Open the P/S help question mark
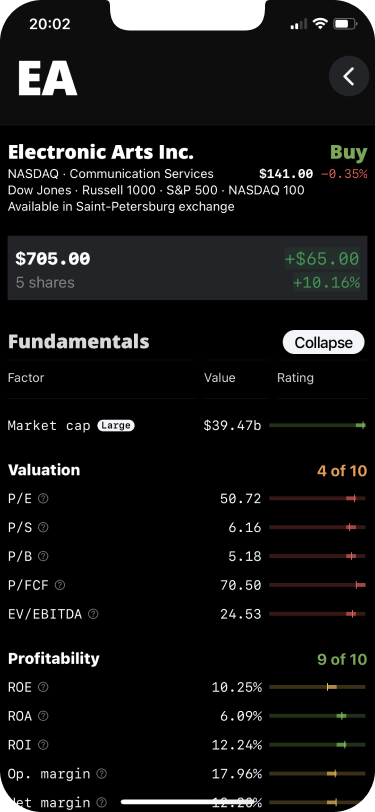The image size is (375, 812). (44, 527)
